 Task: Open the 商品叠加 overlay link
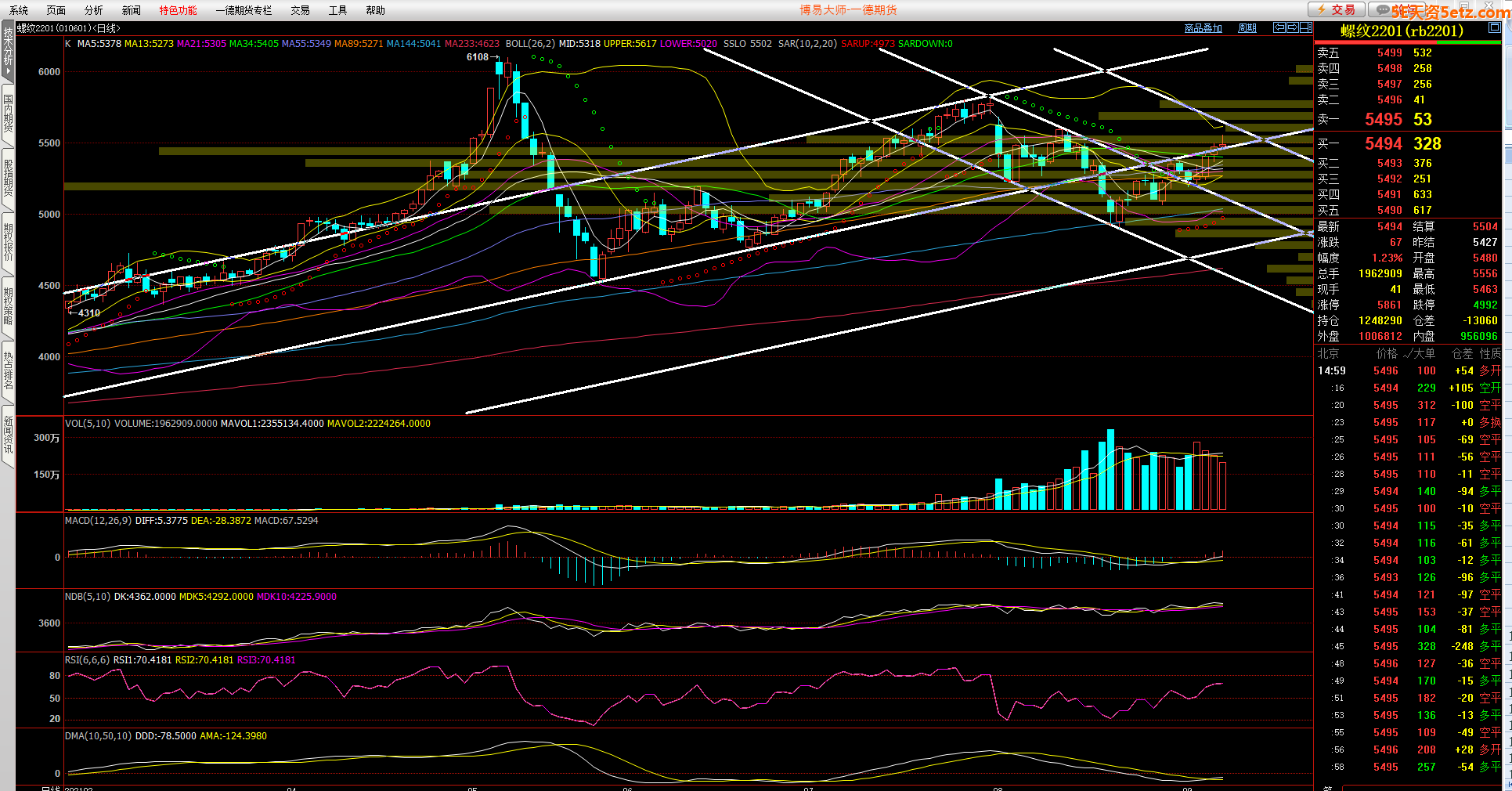pyautogui.click(x=1203, y=28)
